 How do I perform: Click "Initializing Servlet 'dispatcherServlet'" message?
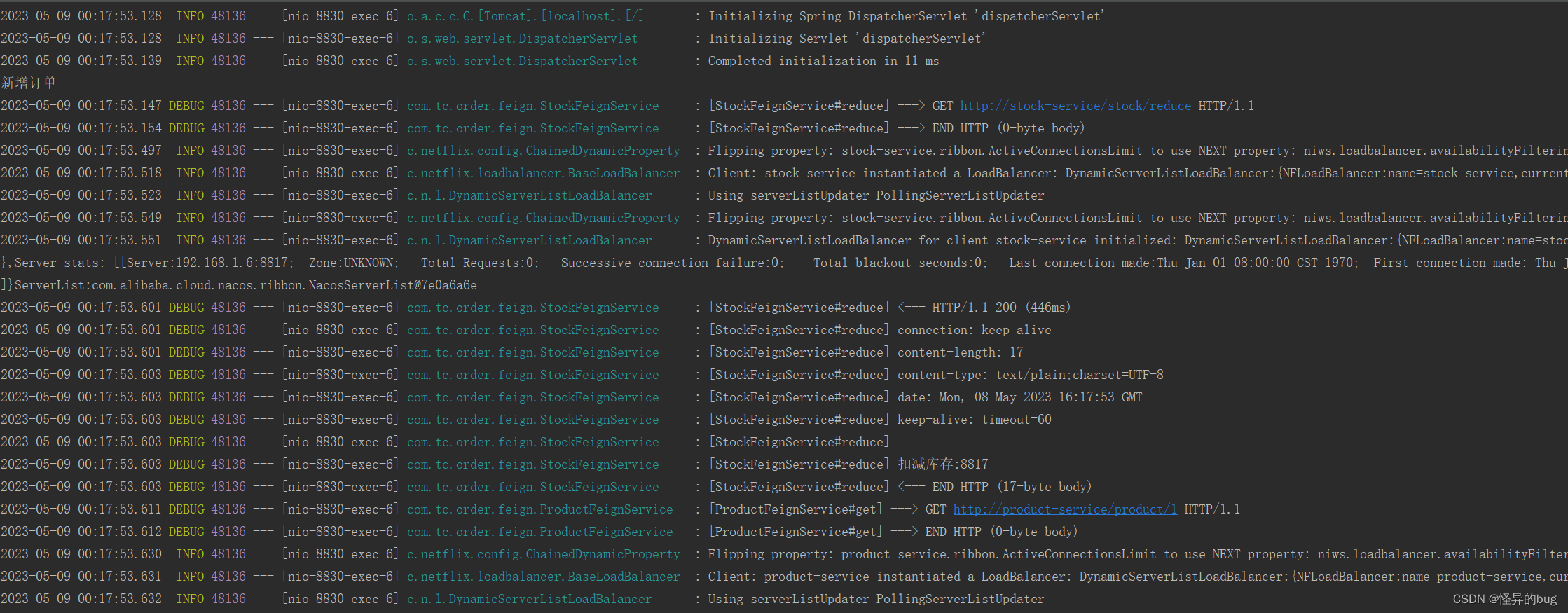847,39
